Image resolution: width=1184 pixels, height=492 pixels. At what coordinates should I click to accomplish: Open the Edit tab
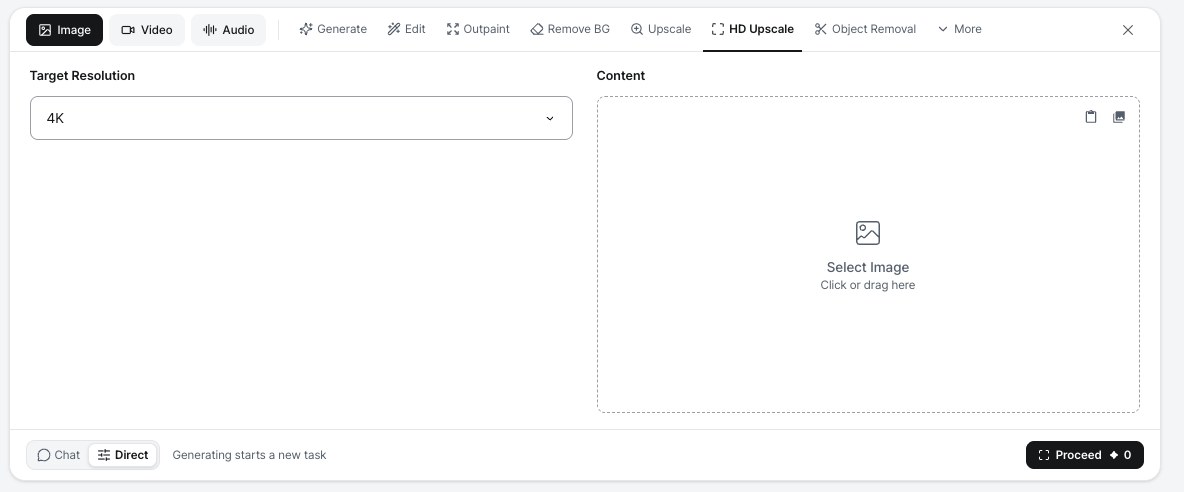pyautogui.click(x=406, y=29)
